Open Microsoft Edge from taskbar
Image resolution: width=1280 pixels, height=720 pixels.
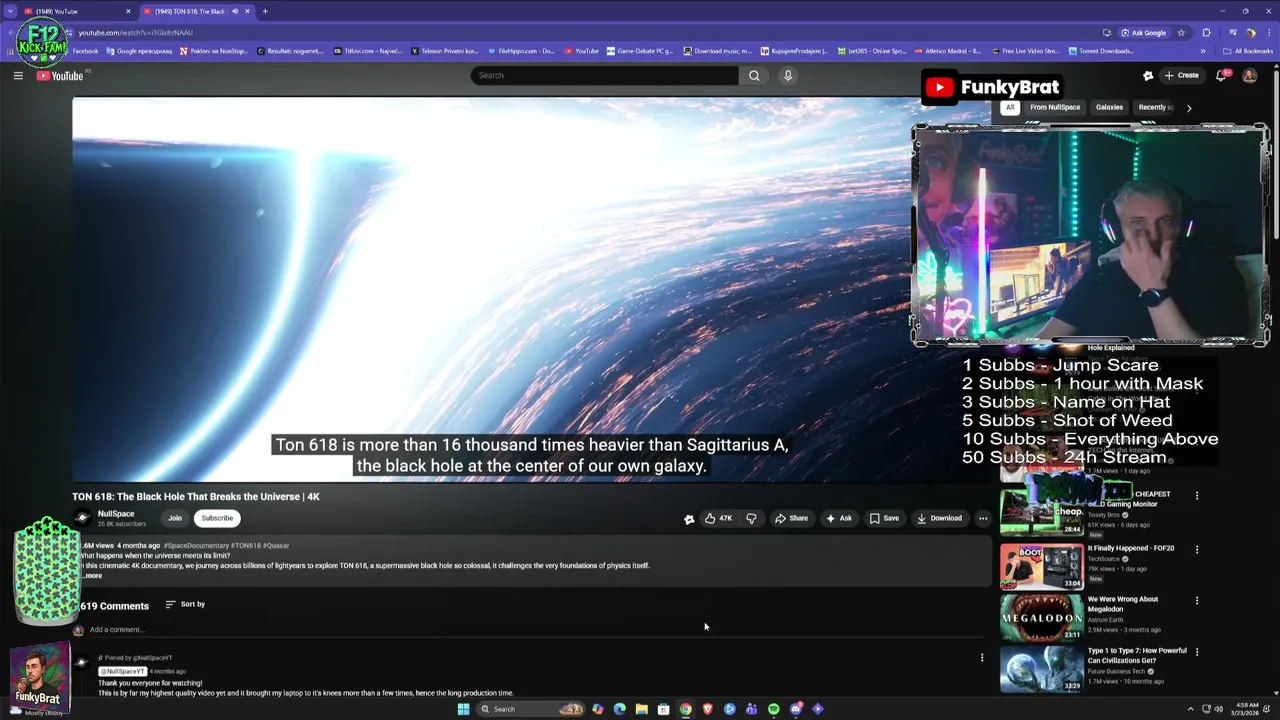619,709
